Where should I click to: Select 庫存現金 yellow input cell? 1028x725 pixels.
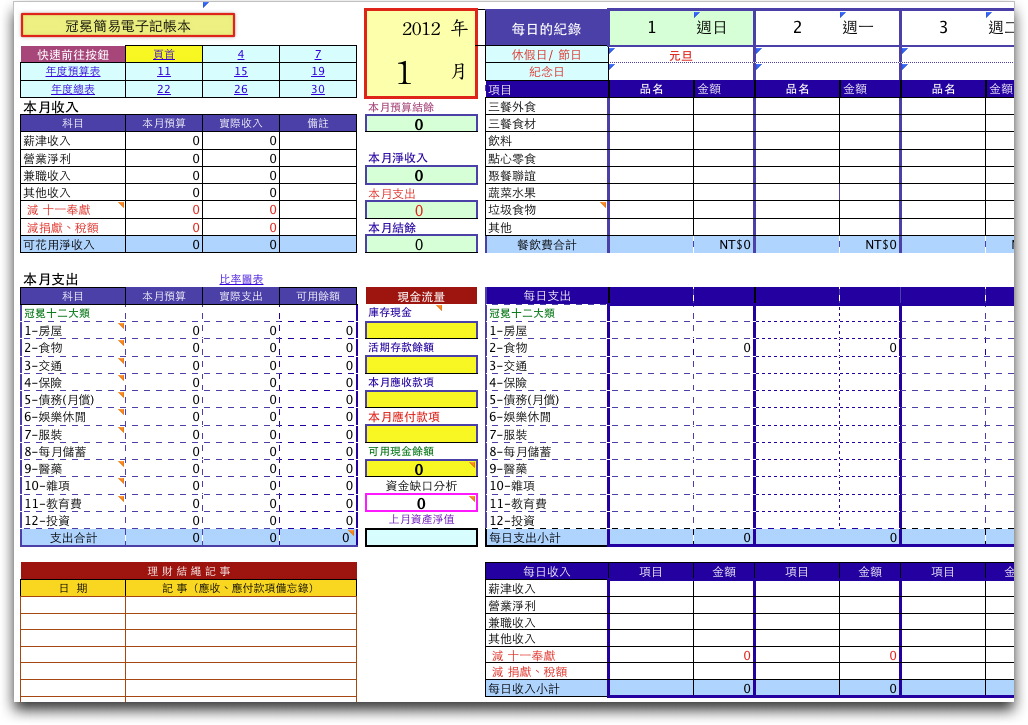421,330
